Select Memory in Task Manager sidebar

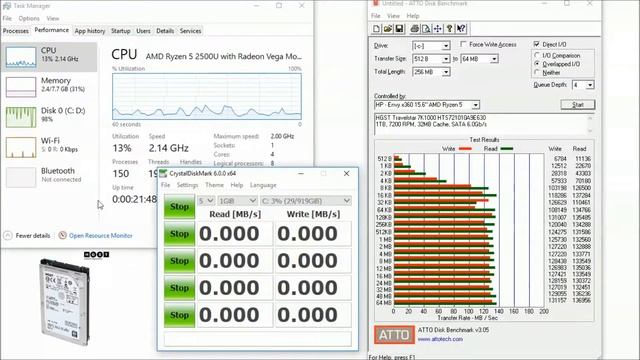(x=49, y=87)
